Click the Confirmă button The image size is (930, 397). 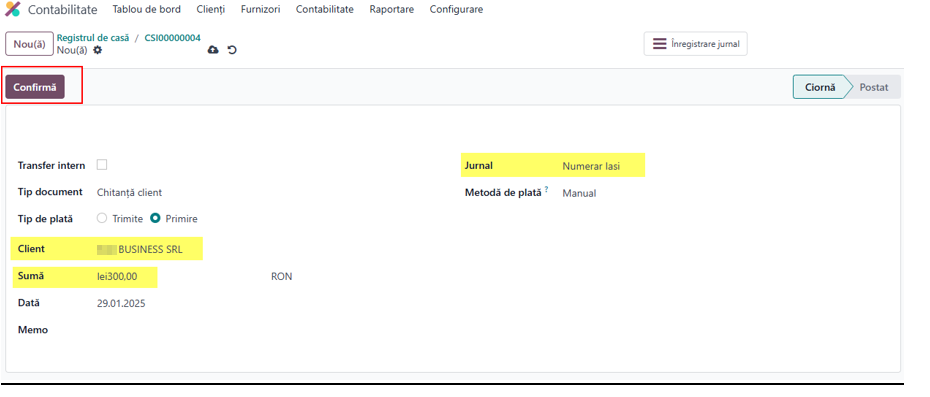(35, 87)
